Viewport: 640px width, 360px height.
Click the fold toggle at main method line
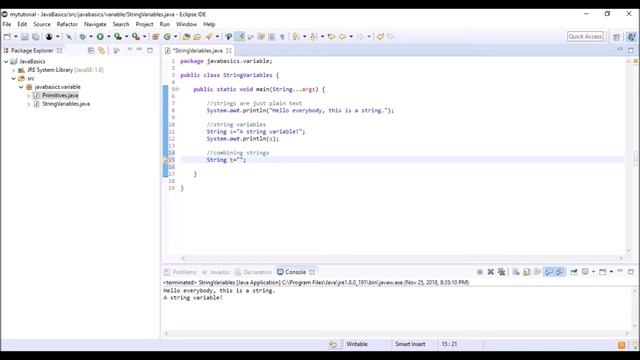[177, 89]
